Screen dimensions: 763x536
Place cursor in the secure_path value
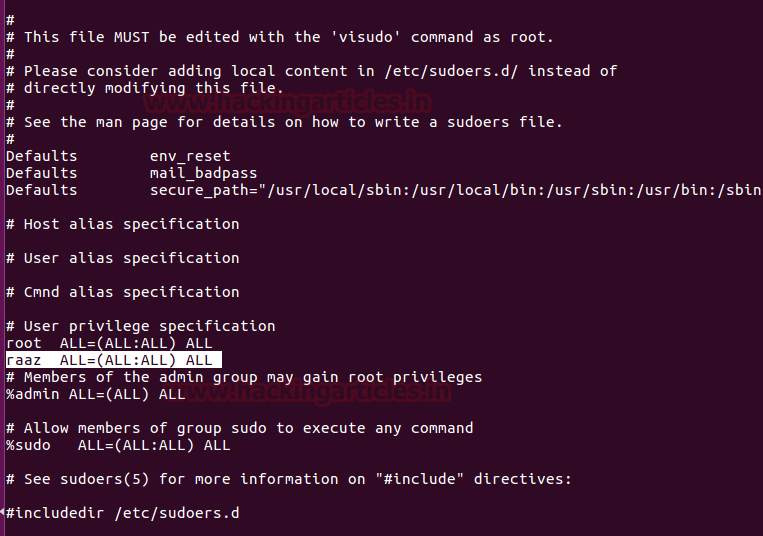(450, 190)
